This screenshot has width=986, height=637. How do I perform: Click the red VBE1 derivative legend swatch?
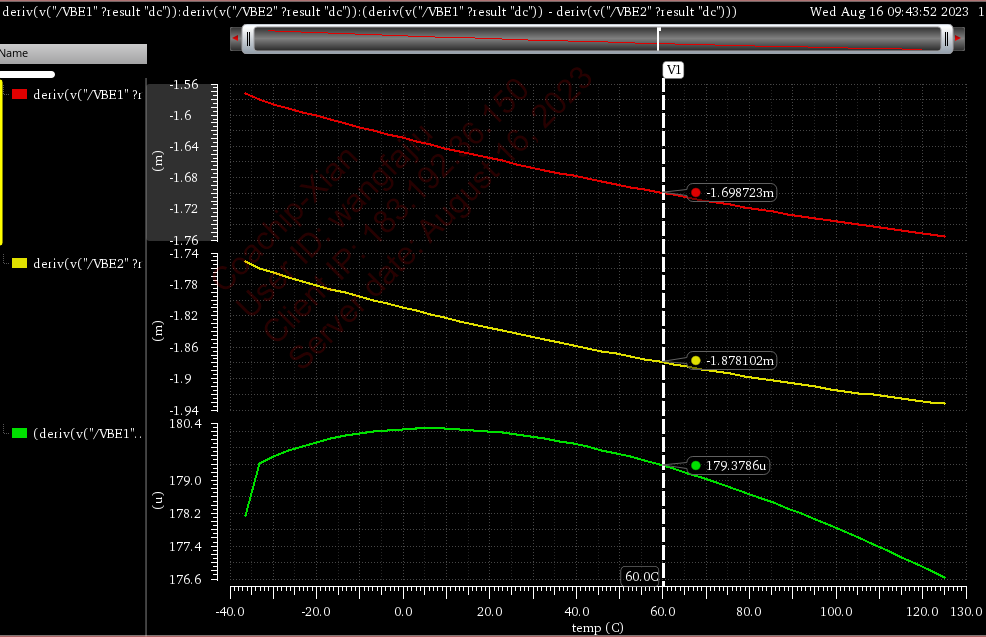[19, 94]
